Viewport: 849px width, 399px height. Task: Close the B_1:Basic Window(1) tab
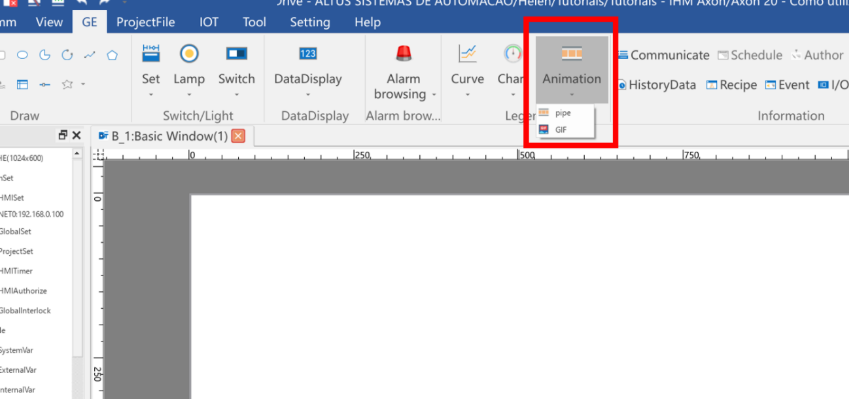click(x=238, y=136)
